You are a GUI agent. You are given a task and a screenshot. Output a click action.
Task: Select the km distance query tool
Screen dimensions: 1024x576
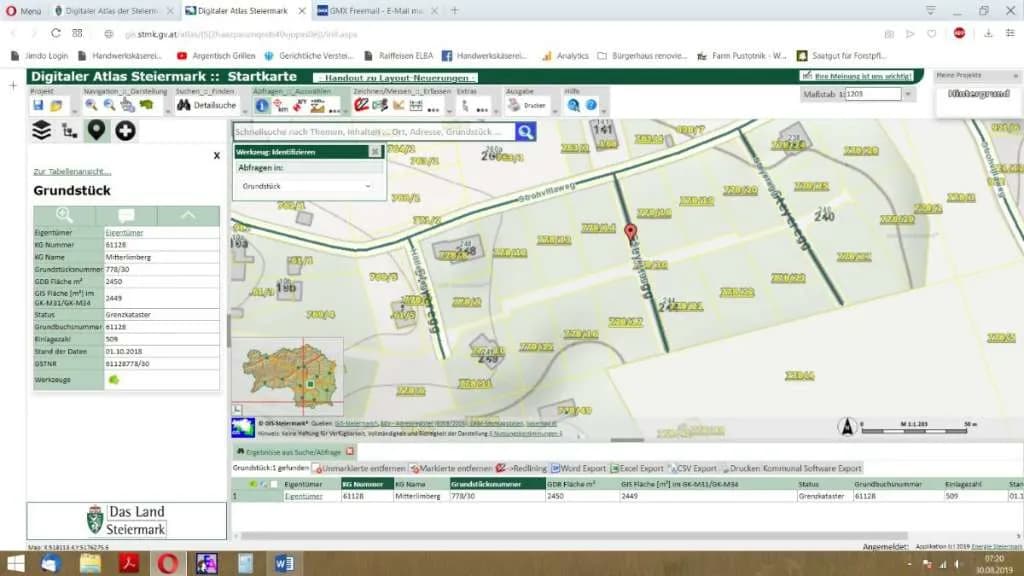pos(281,105)
